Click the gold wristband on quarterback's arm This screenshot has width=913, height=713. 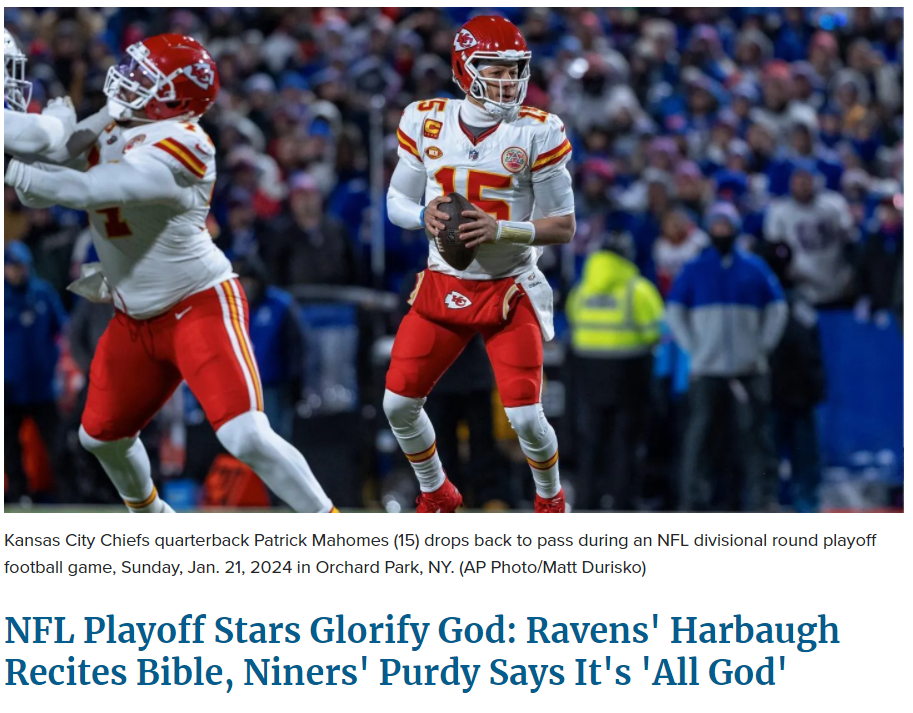coord(515,232)
